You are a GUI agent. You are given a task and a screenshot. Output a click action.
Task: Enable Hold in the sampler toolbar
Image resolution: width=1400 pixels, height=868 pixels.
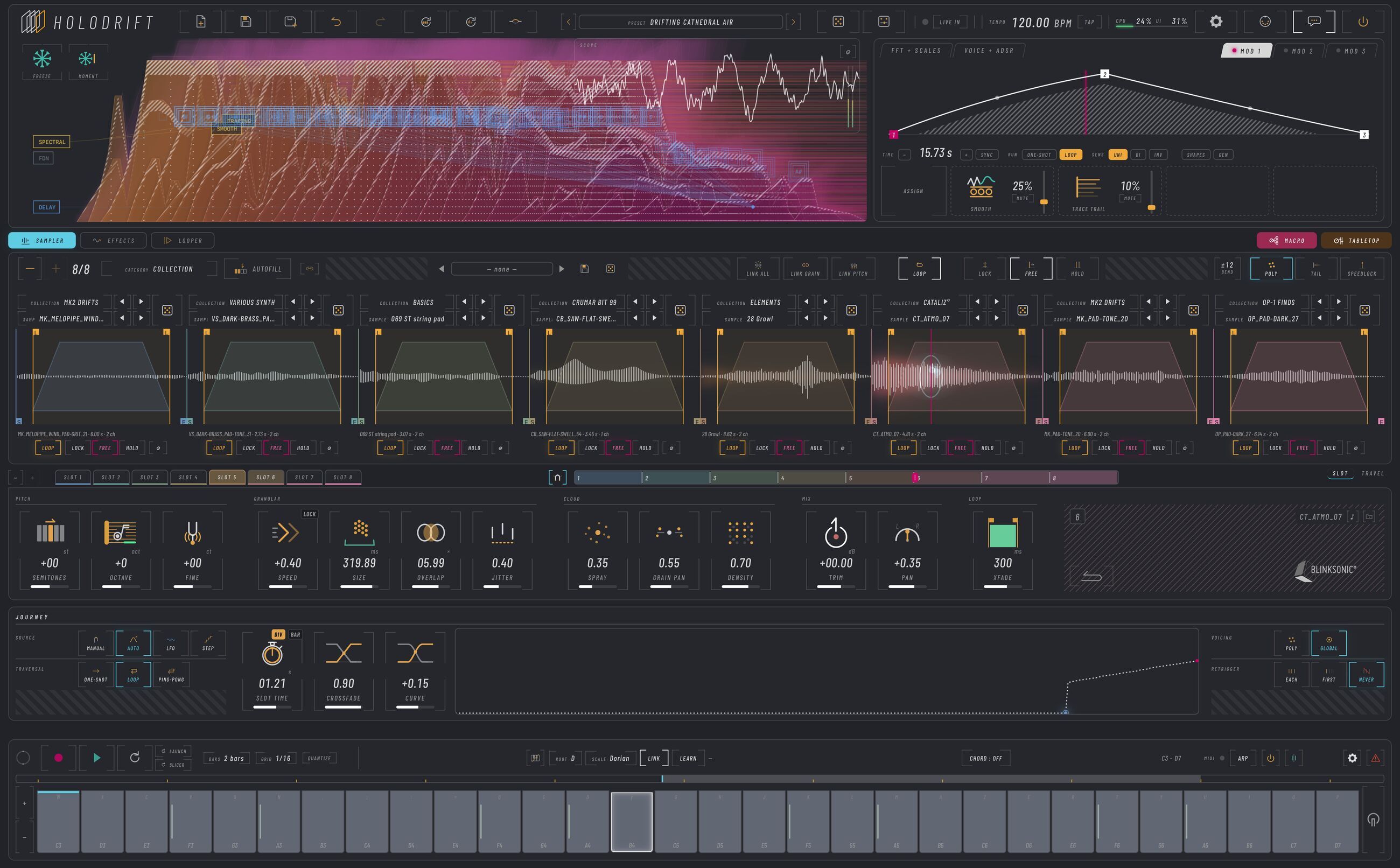(x=1077, y=268)
